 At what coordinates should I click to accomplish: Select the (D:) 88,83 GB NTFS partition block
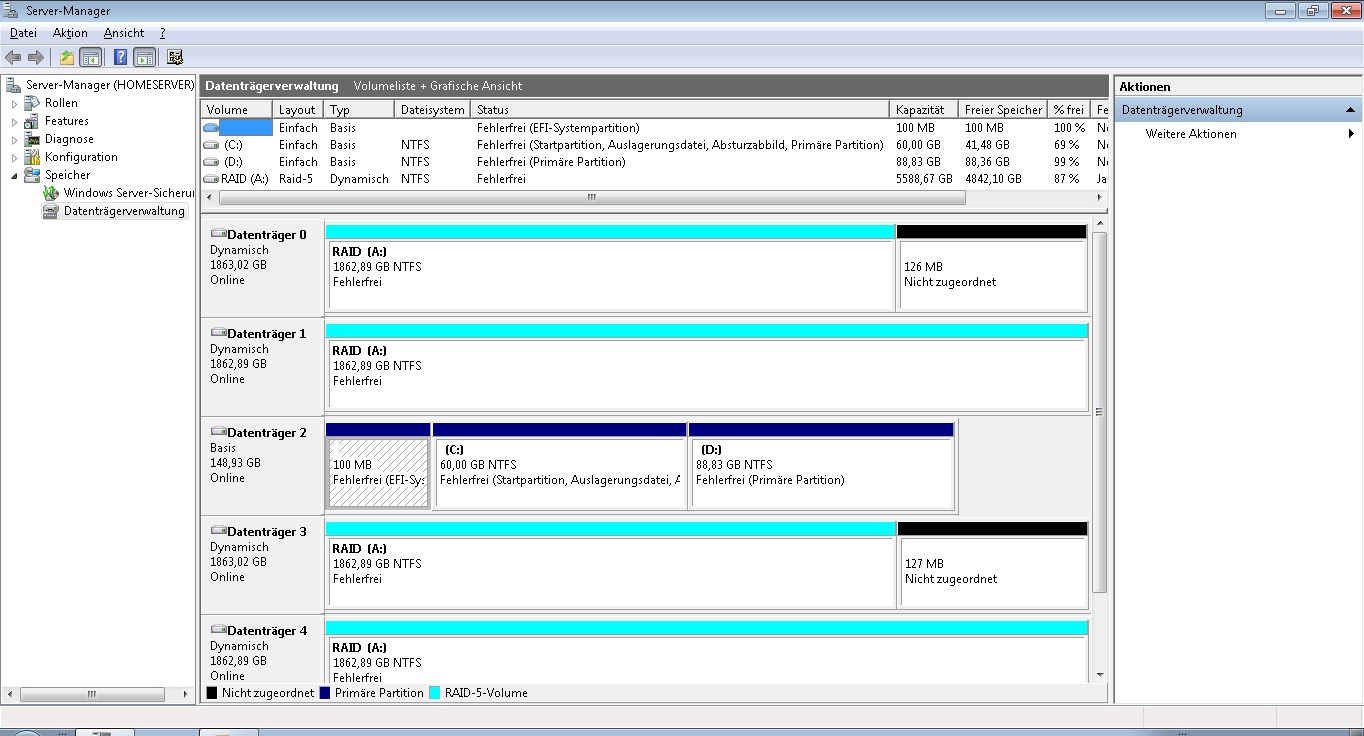[x=822, y=465]
